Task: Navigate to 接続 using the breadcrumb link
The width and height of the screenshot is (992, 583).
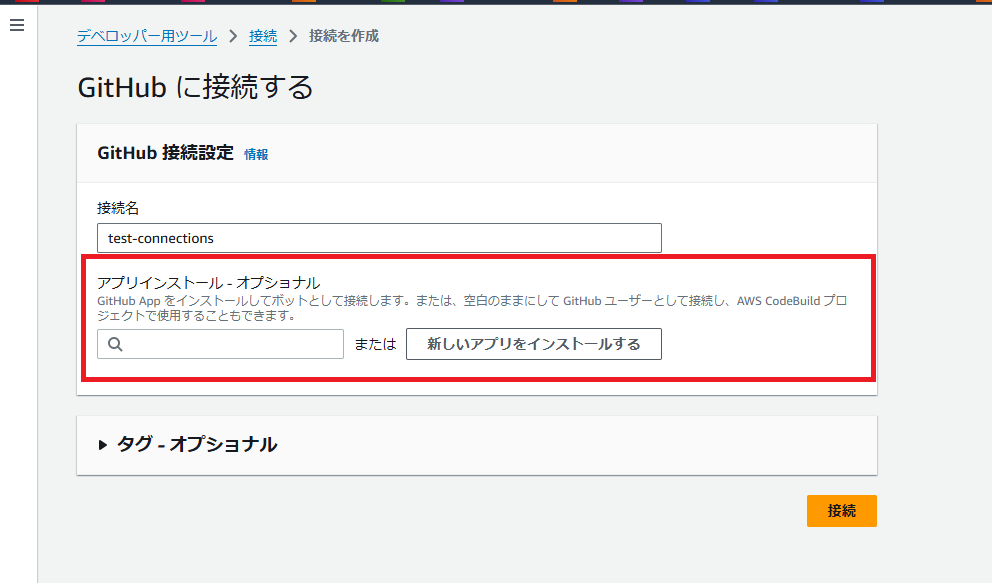Action: [262, 35]
